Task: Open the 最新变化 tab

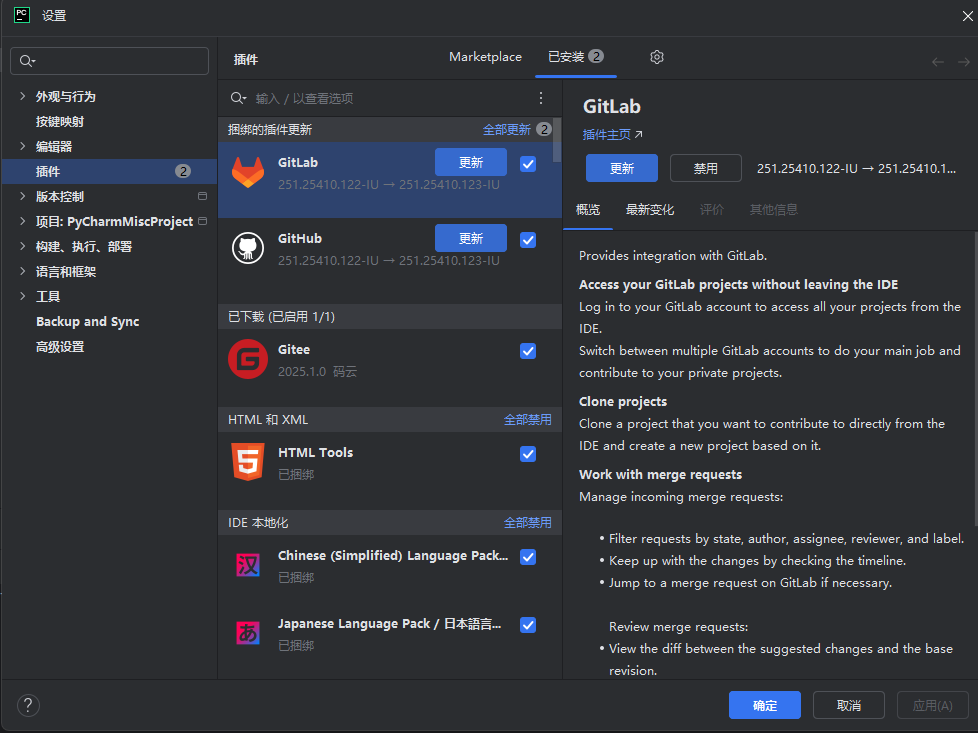Action: click(x=650, y=210)
